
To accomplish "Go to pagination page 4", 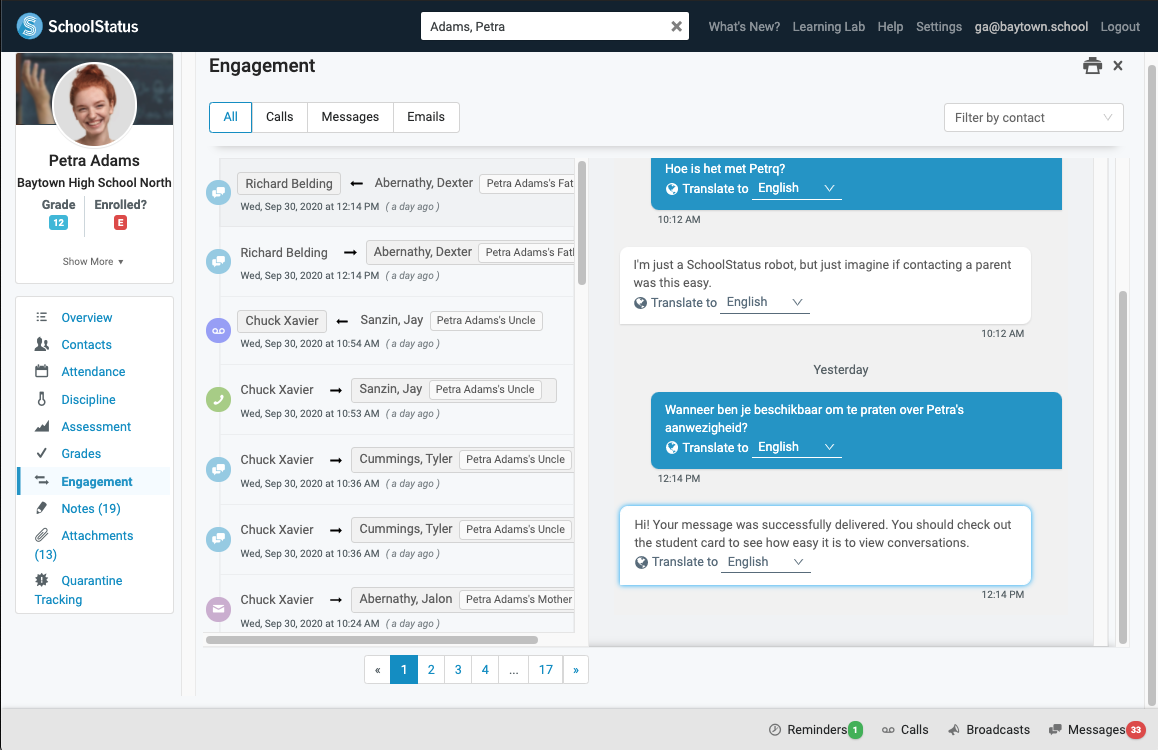I will [485, 670].
